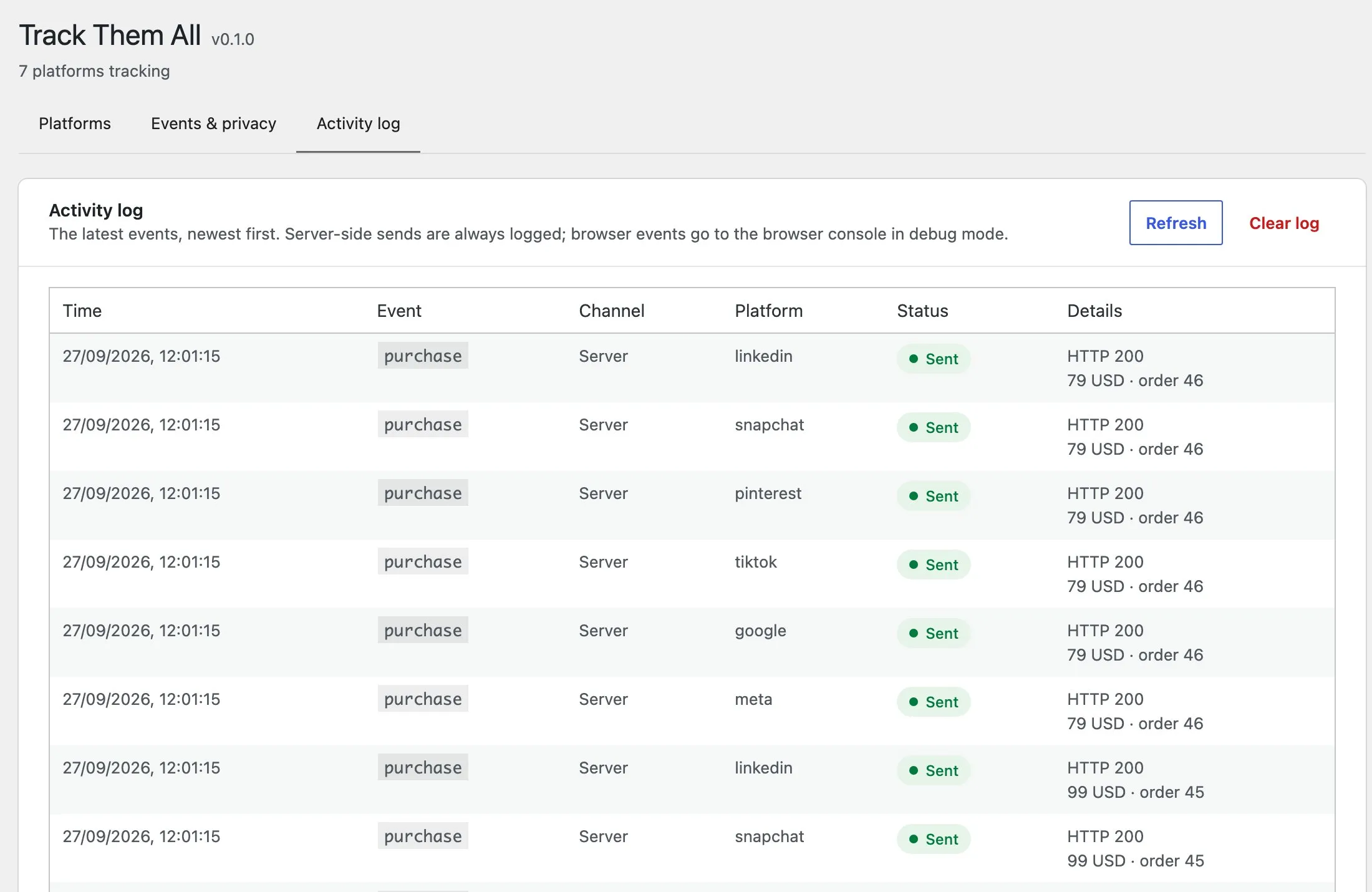Click the Event column header
The width and height of the screenshot is (1372, 892).
point(399,311)
